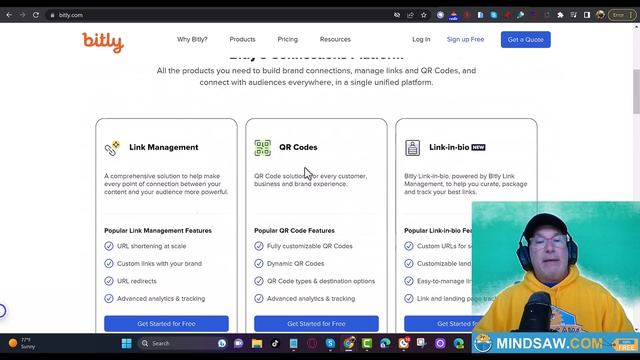Screen dimensions: 640x360
Task: Click the checkmark beside QR Code types & destination options
Action: click(259, 281)
